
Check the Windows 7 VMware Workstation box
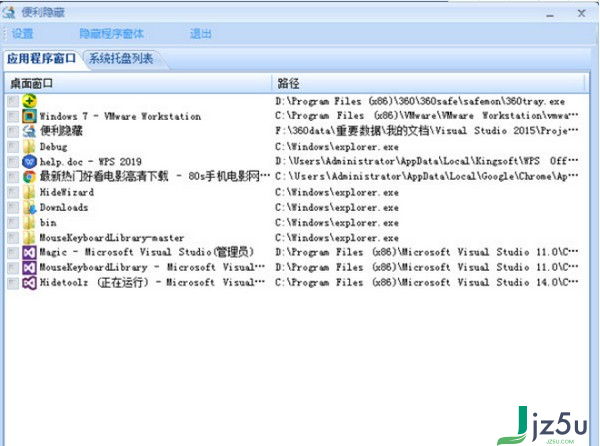click(x=13, y=116)
